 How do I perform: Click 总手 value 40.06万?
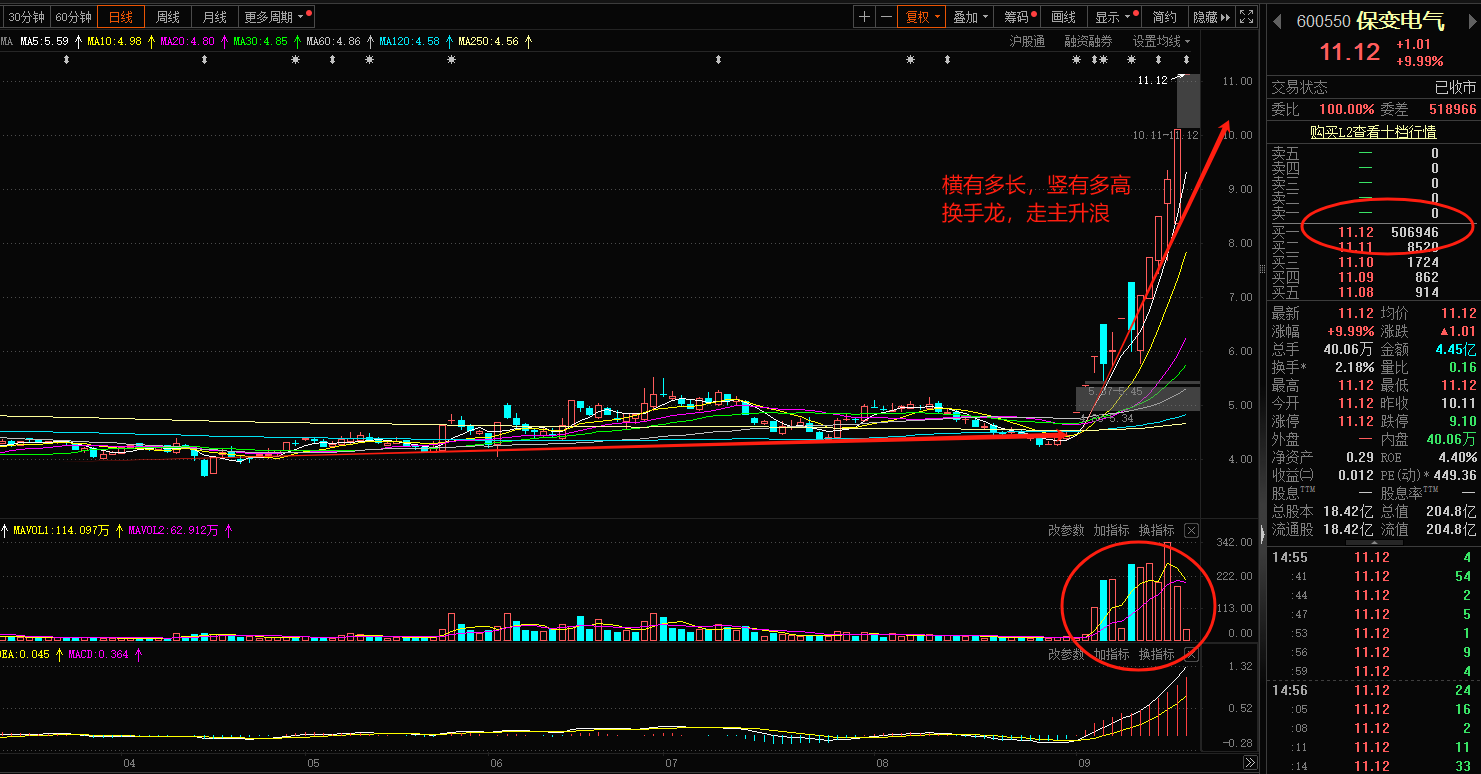coord(1349,349)
